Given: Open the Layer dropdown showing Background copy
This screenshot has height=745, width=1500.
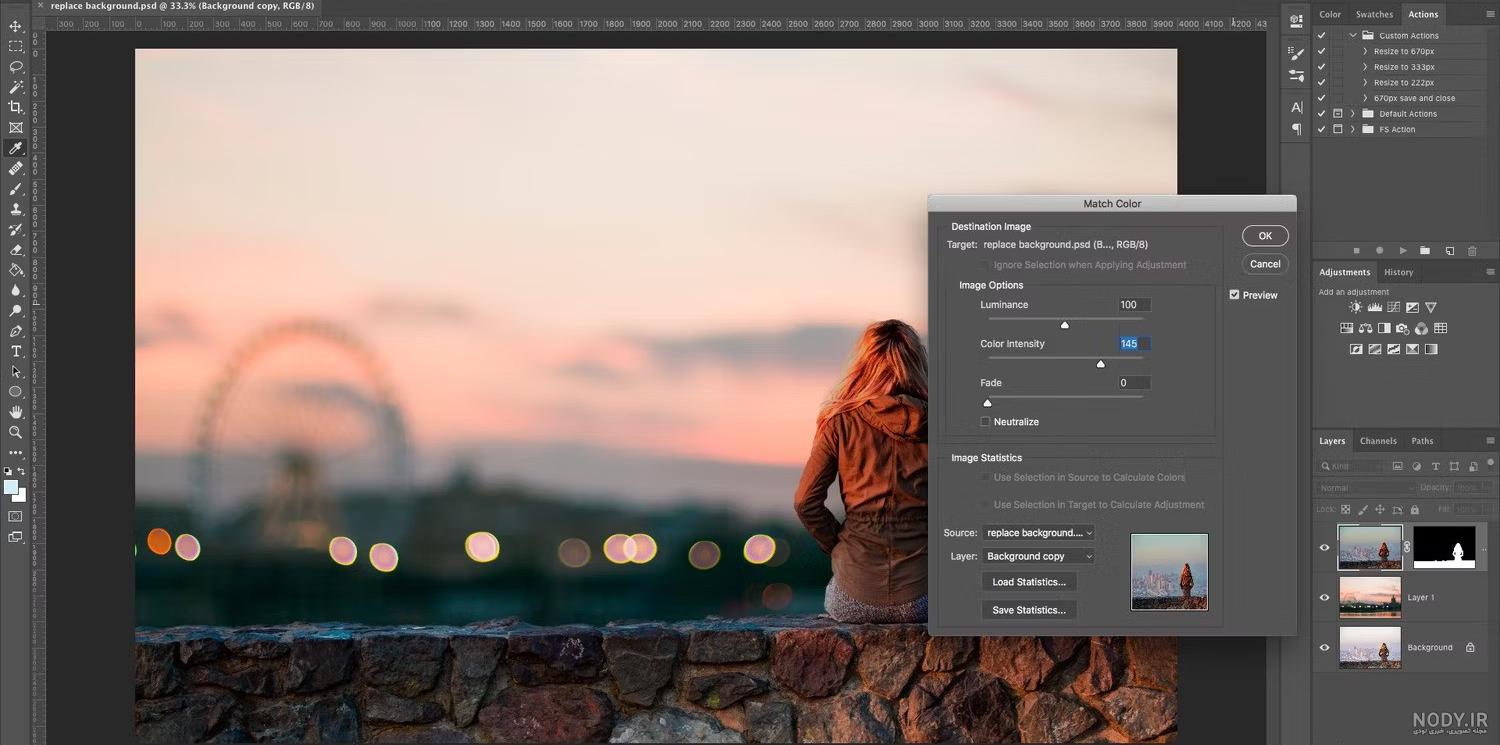Looking at the screenshot, I should 1038,556.
